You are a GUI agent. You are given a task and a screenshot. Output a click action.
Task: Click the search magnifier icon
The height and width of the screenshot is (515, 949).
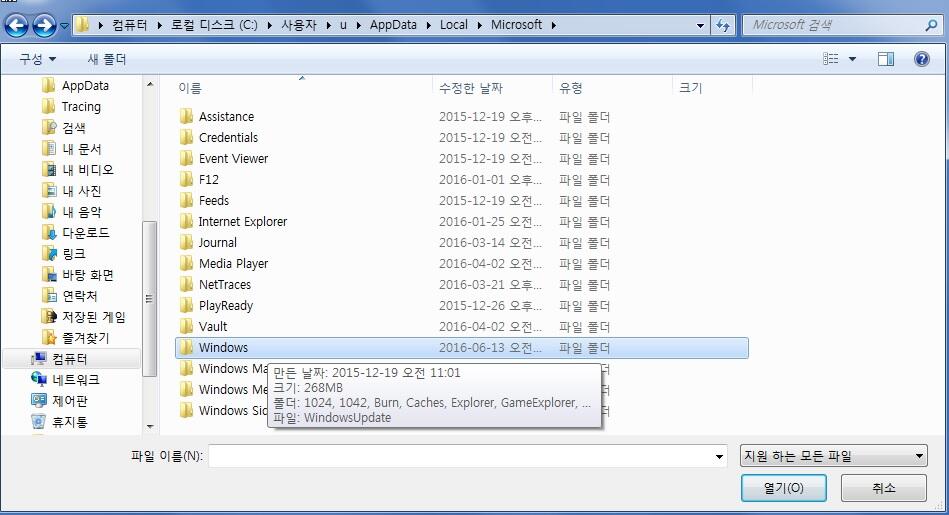[931, 25]
